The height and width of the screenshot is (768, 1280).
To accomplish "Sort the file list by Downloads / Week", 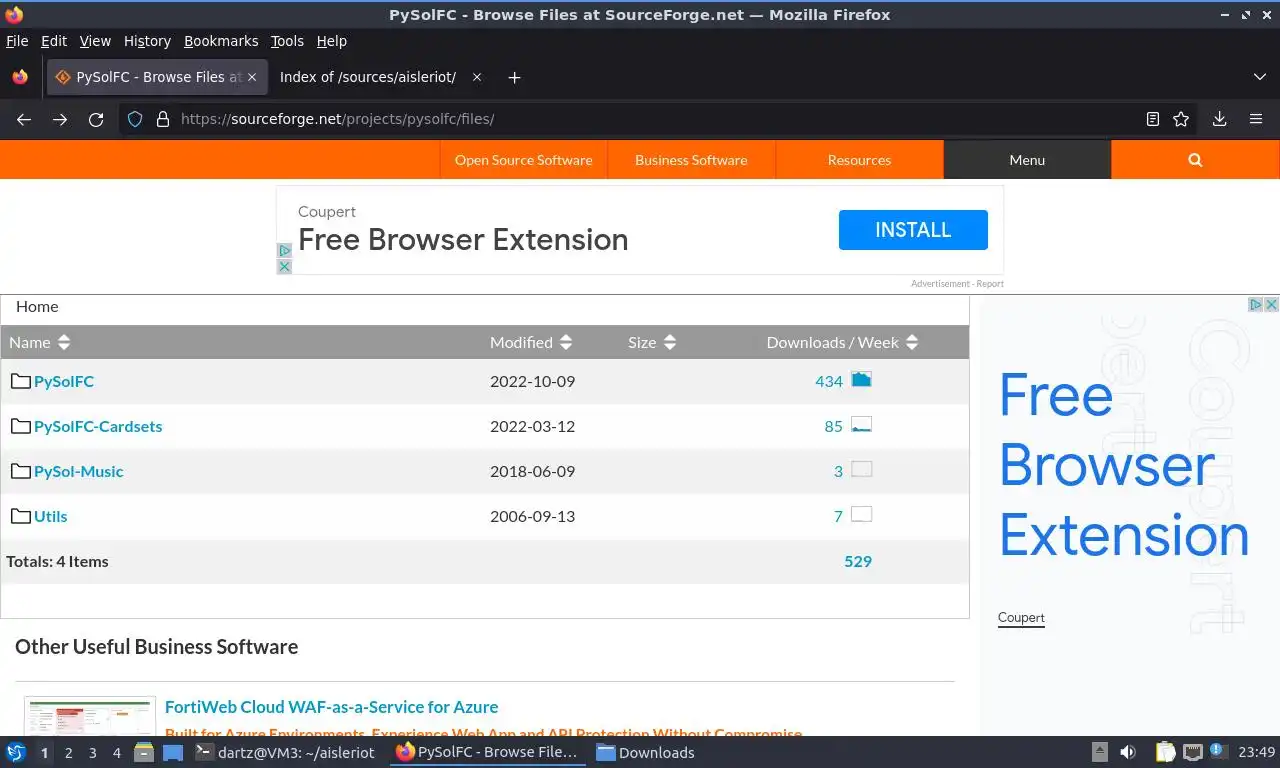I will pos(842,342).
